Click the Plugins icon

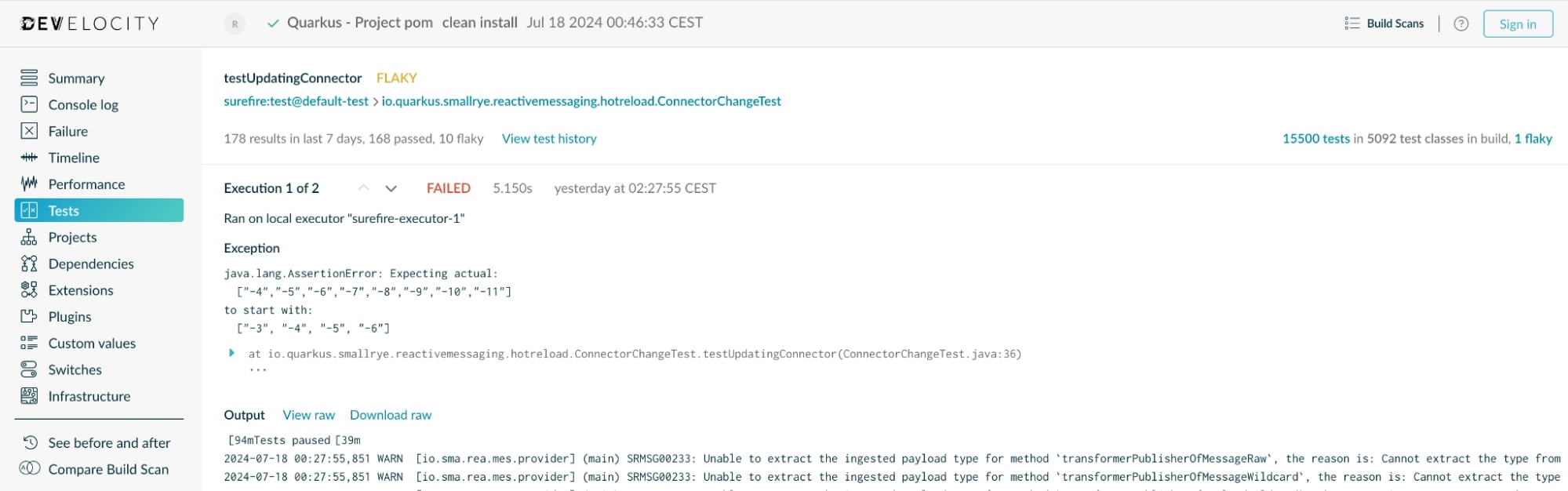(29, 317)
